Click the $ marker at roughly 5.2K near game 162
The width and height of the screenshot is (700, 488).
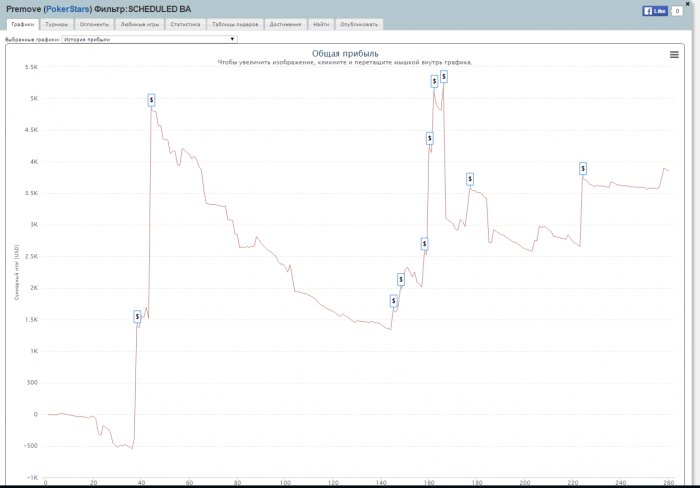point(434,81)
